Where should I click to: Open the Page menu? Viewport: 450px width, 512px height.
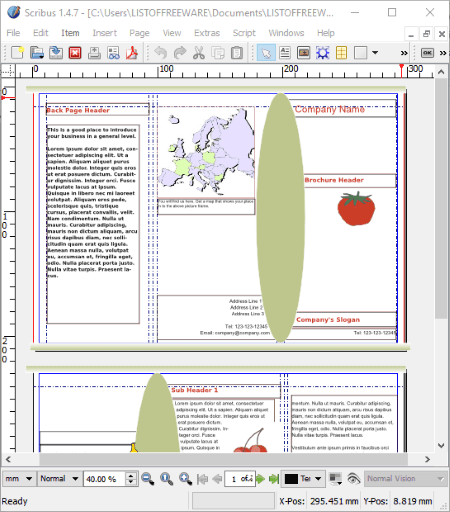click(139, 33)
